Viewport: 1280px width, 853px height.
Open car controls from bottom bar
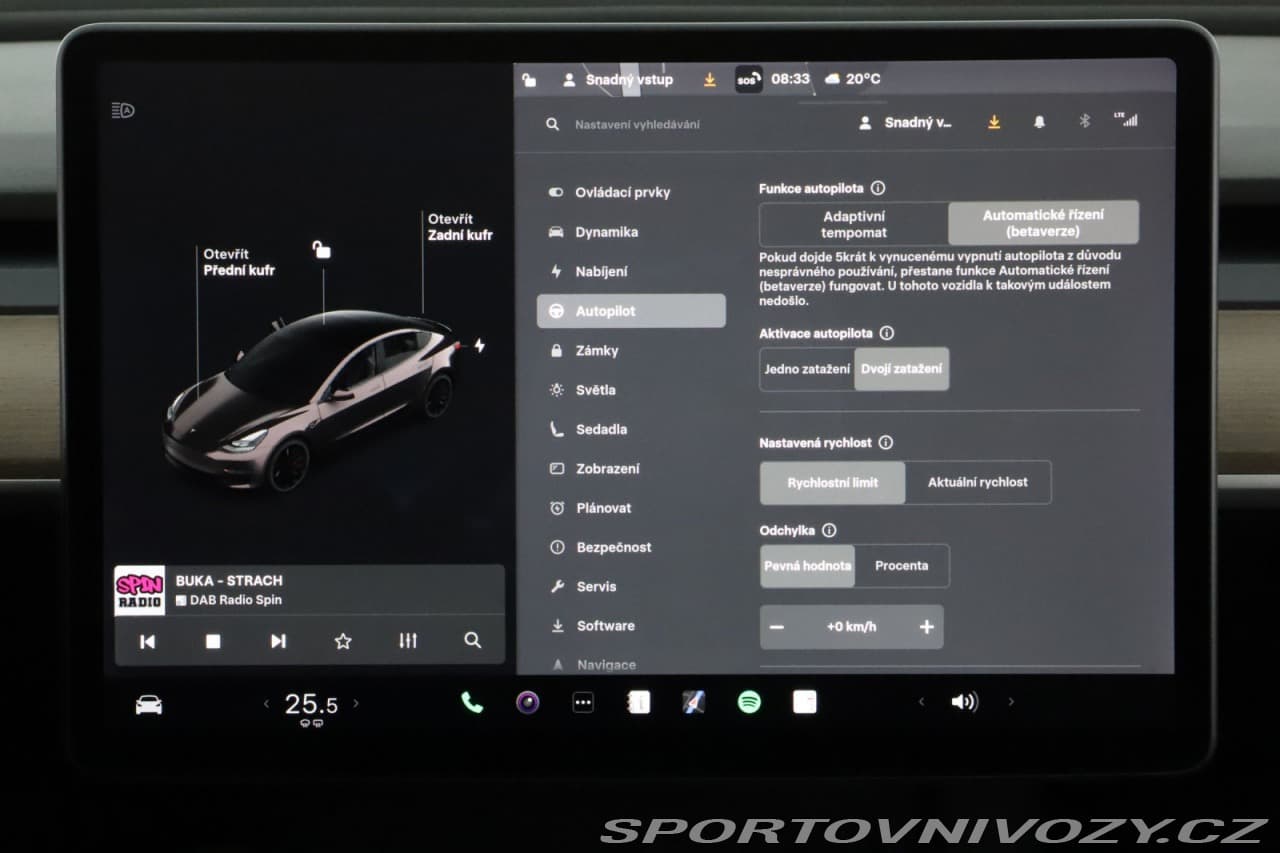(149, 705)
